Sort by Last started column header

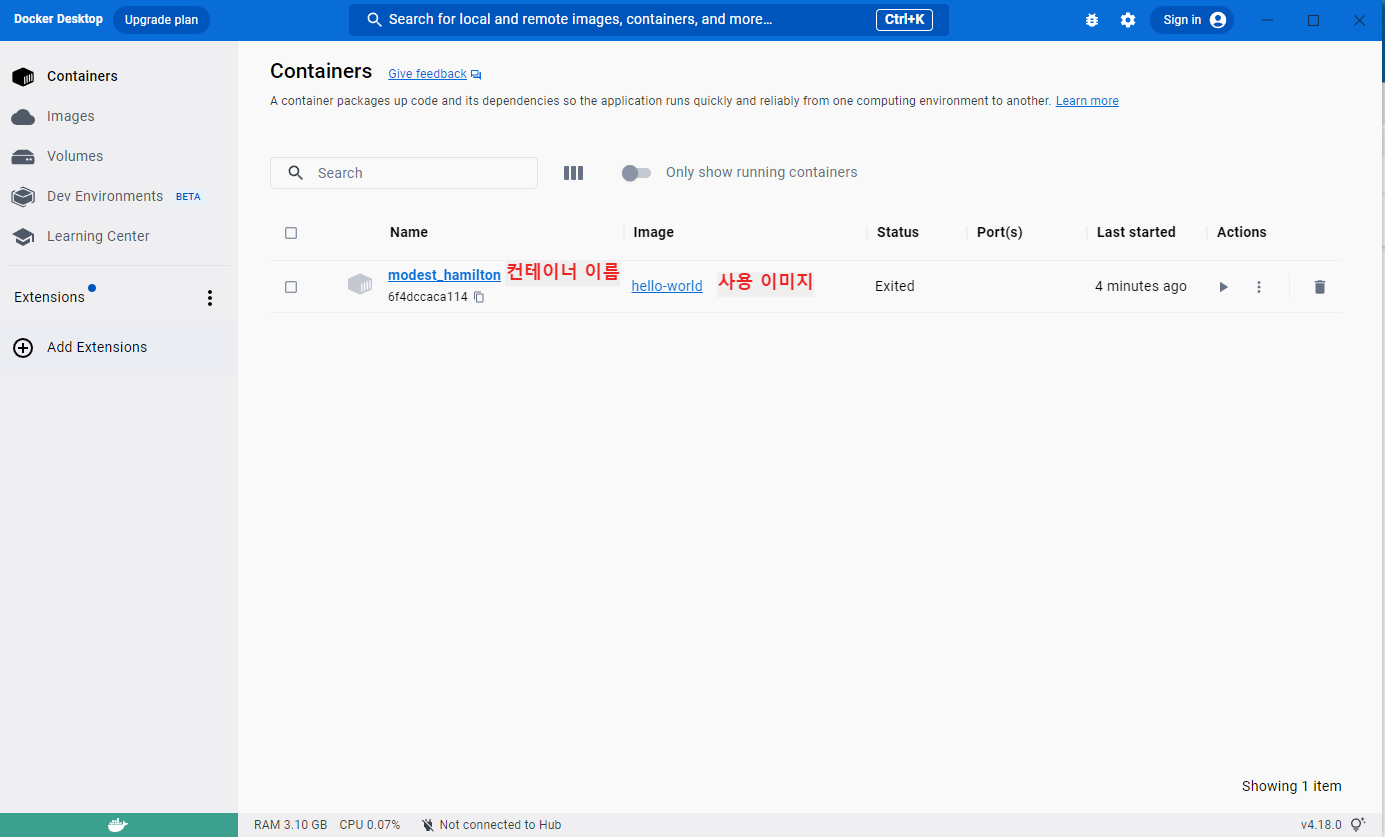click(x=1136, y=232)
